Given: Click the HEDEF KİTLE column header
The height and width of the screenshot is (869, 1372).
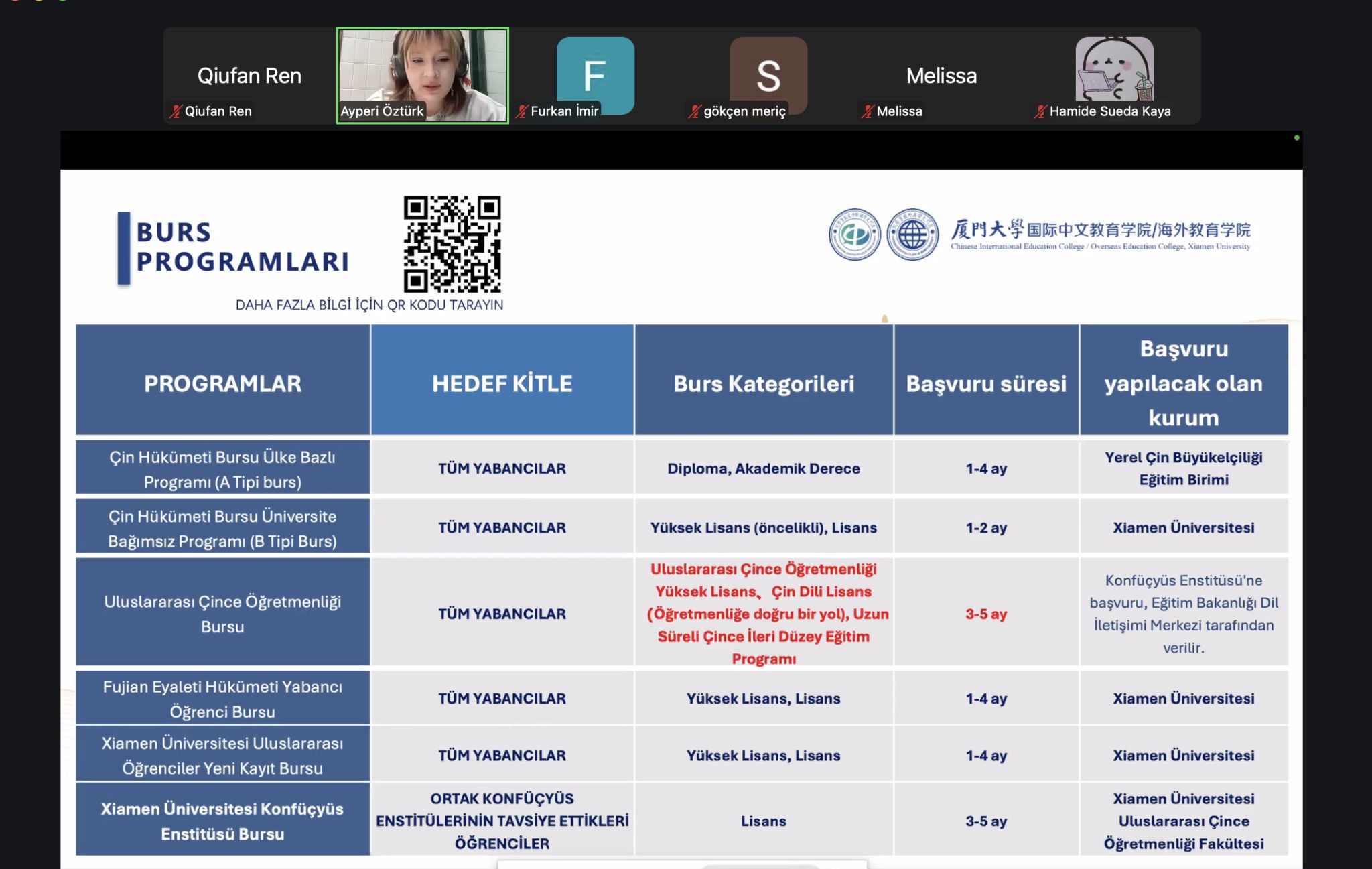Looking at the screenshot, I should point(502,383).
